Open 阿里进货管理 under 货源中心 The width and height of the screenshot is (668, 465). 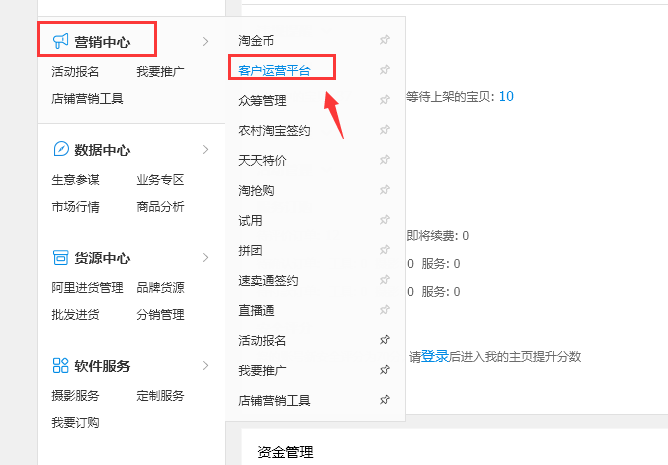[x=88, y=288]
